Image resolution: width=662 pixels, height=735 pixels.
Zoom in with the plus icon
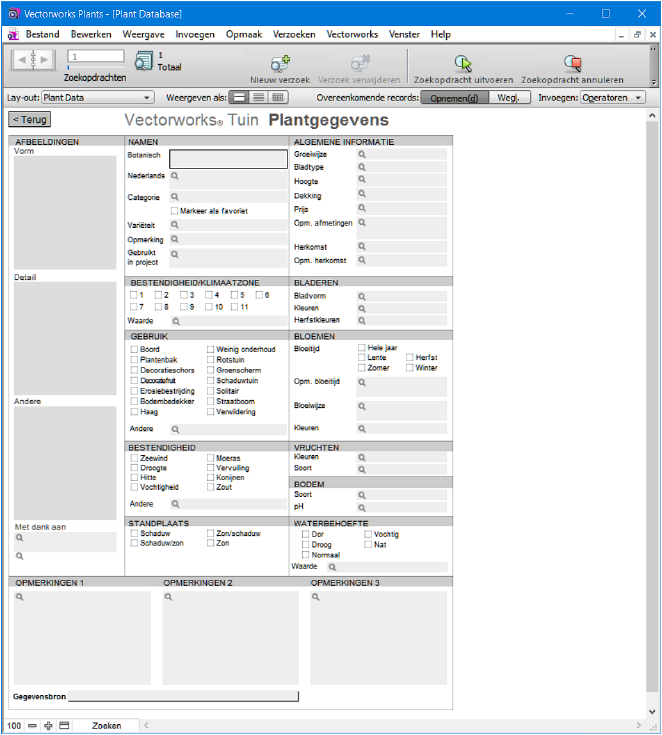tap(48, 725)
